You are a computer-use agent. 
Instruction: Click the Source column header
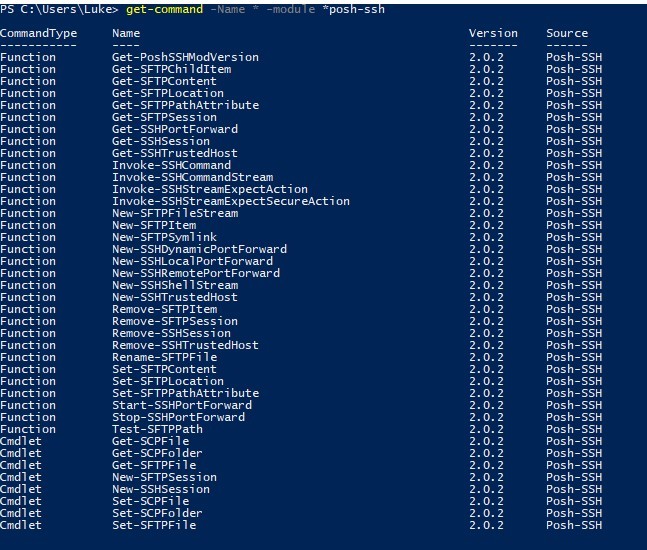[x=567, y=33]
